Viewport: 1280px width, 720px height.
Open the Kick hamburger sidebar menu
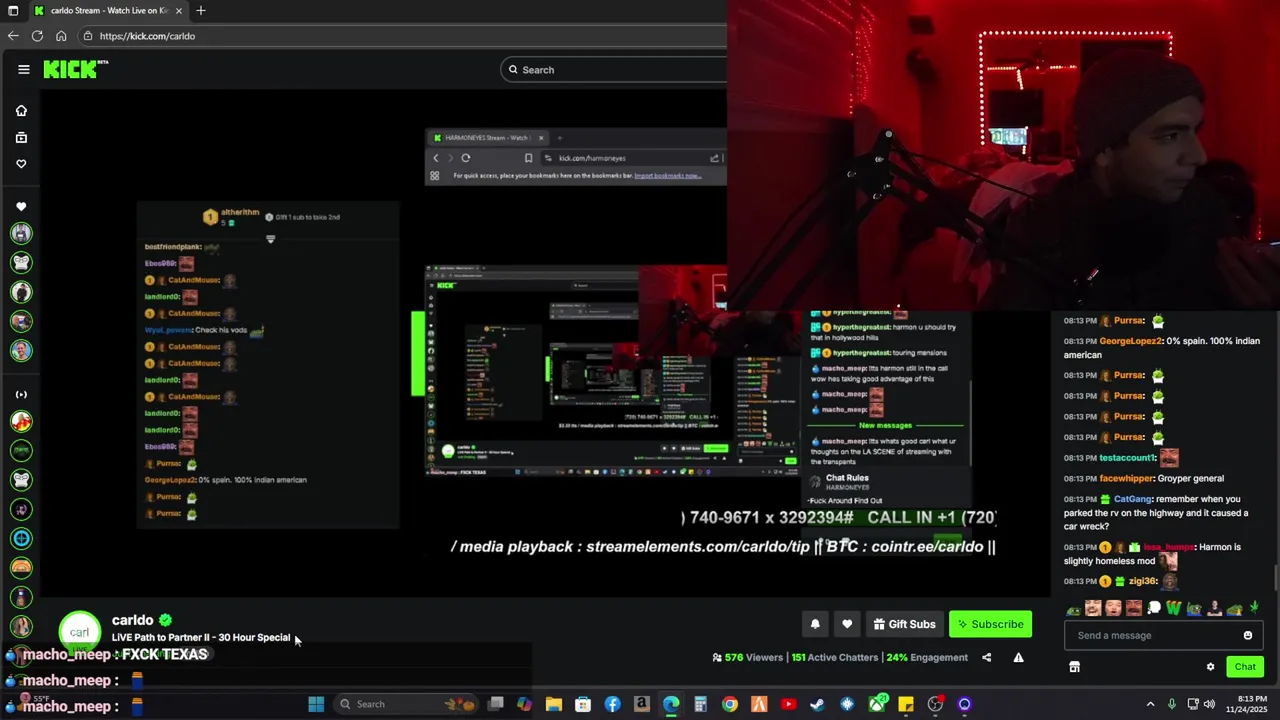23,69
